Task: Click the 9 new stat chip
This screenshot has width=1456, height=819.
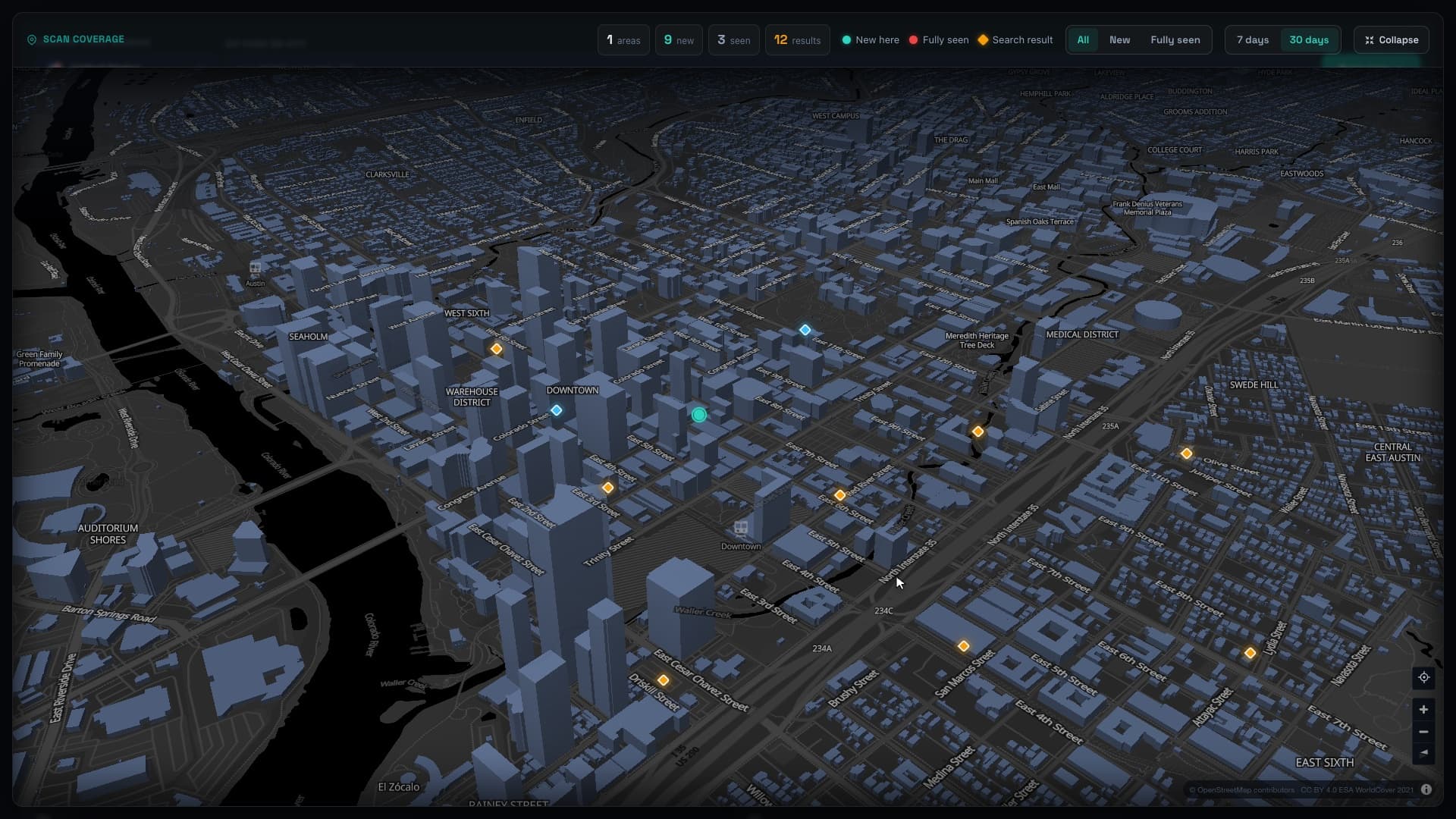Action: click(679, 40)
